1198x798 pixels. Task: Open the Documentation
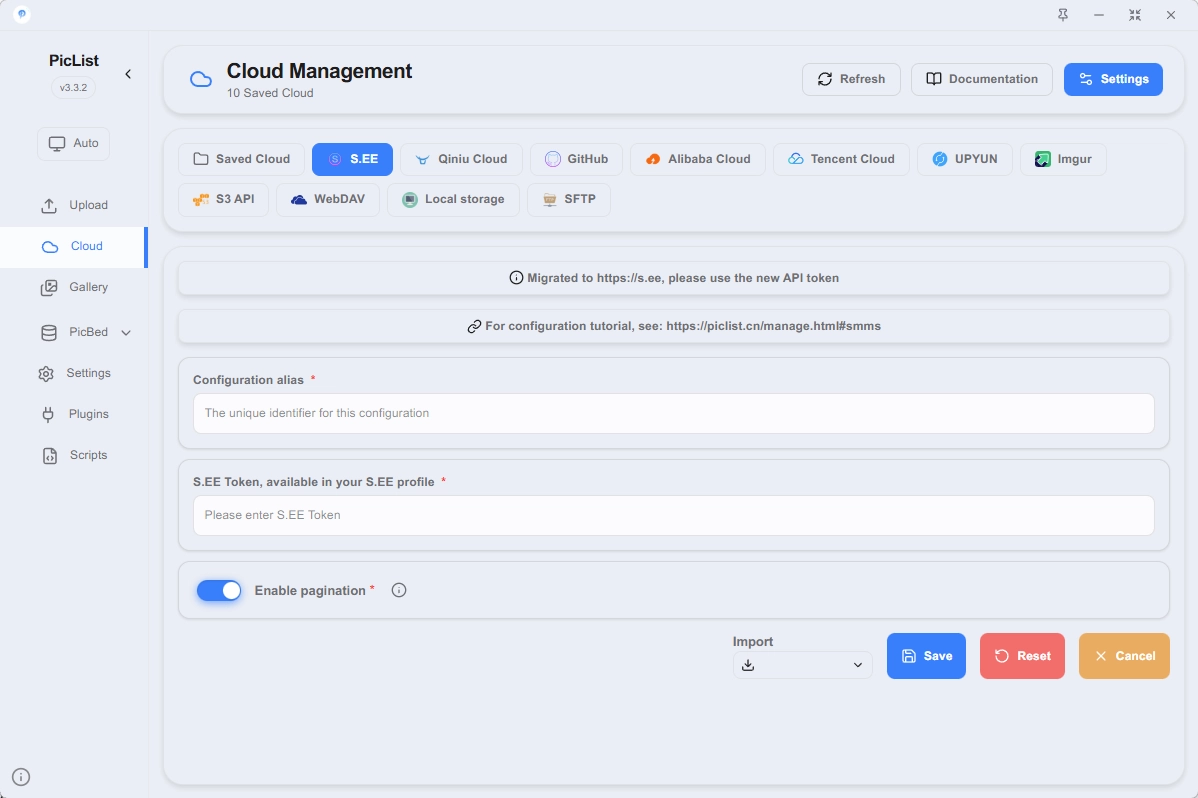tap(982, 79)
